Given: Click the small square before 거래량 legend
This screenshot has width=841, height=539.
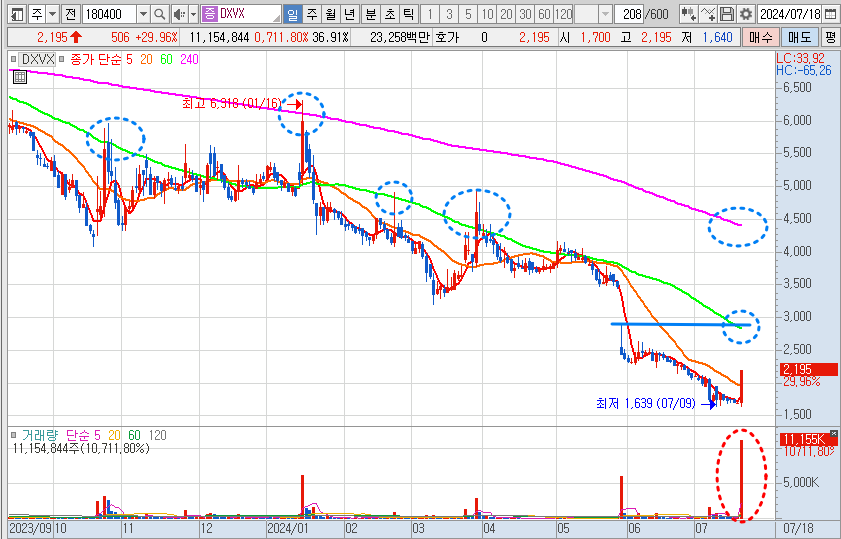Looking at the screenshot, I should [x=13, y=435].
